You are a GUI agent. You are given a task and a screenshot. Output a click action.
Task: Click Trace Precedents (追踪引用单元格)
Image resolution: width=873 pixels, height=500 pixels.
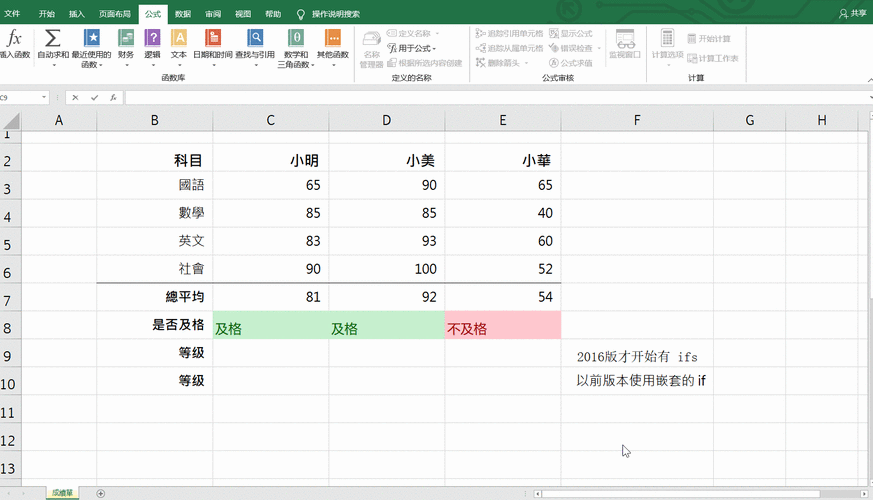[509, 33]
